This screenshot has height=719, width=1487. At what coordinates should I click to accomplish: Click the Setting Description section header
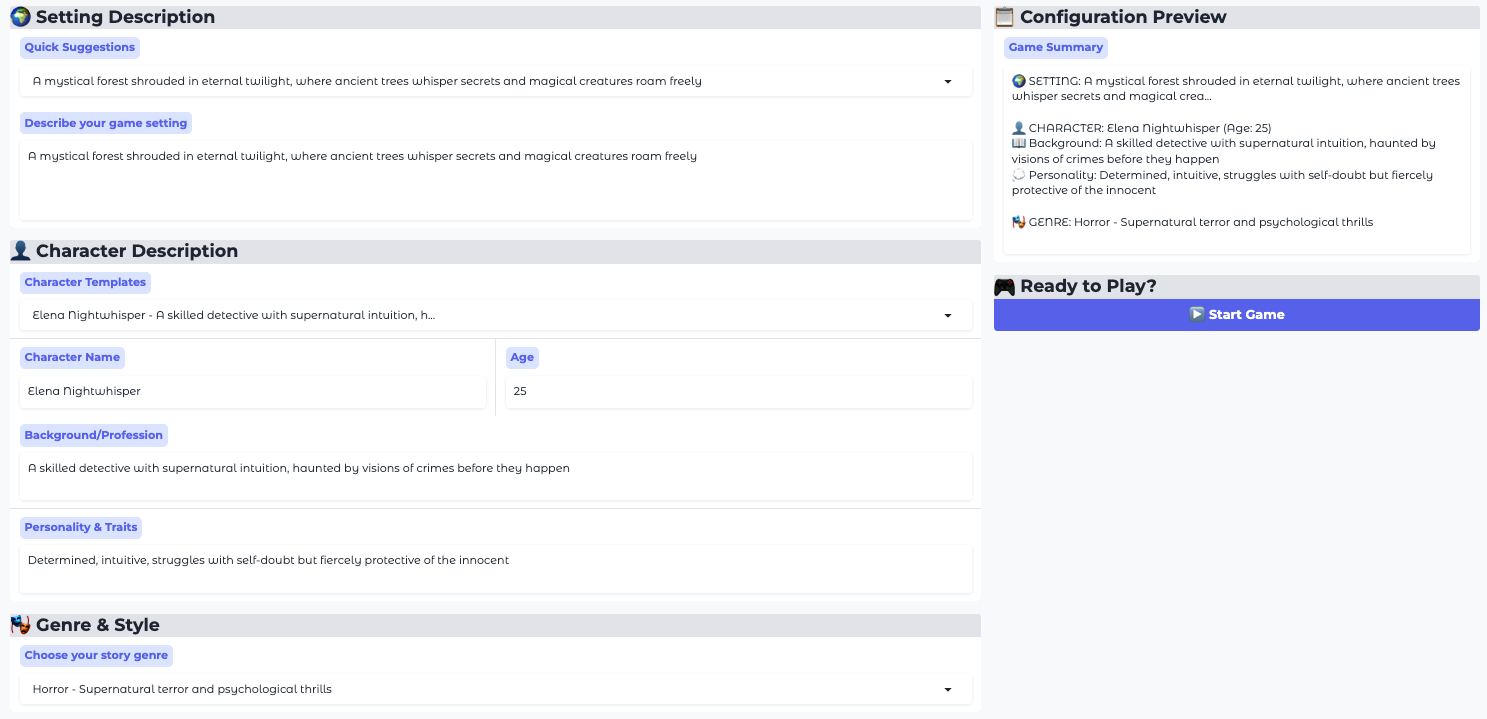[125, 17]
